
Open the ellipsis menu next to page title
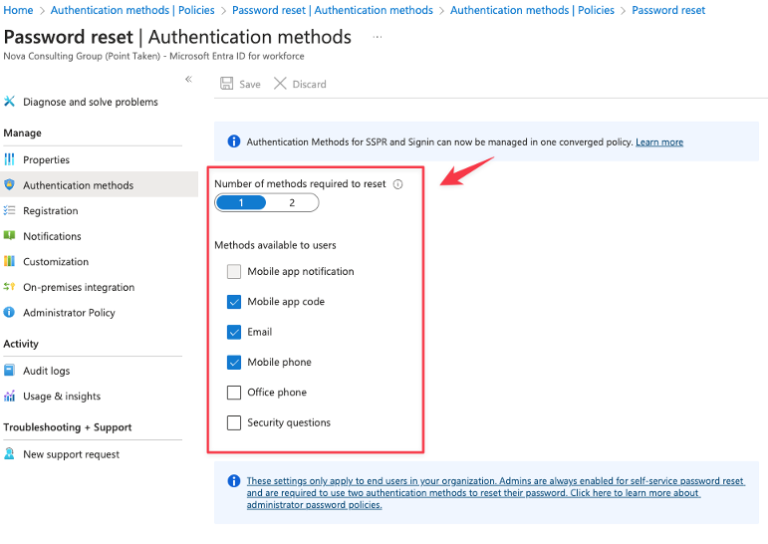[x=377, y=37]
